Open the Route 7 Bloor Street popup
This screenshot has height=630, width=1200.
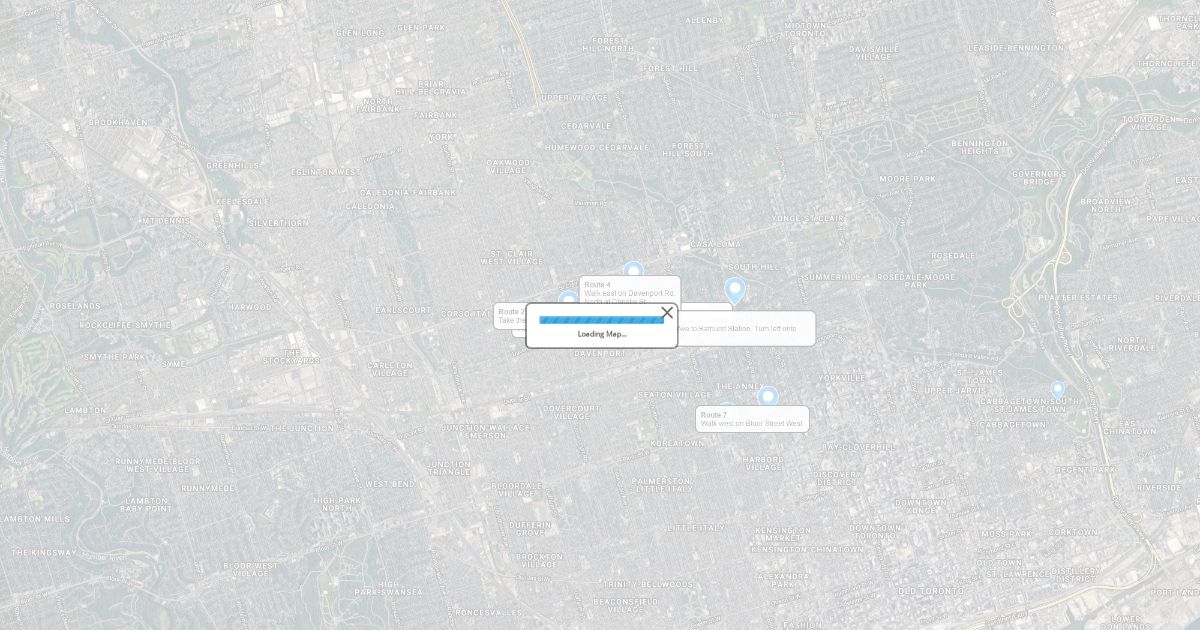(752, 419)
